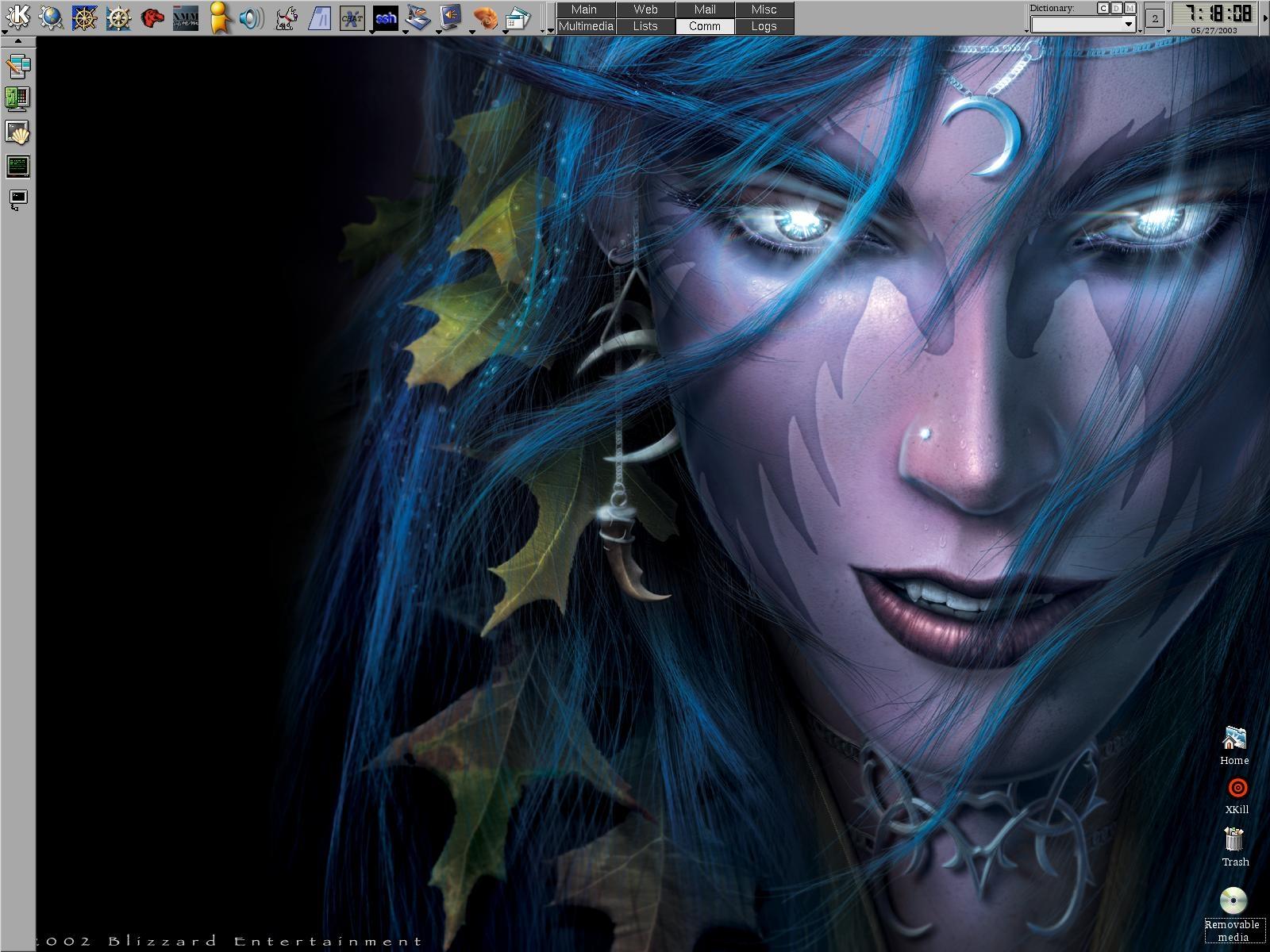1270x952 pixels.
Task: Open the KDE K menu
Action: point(17,17)
